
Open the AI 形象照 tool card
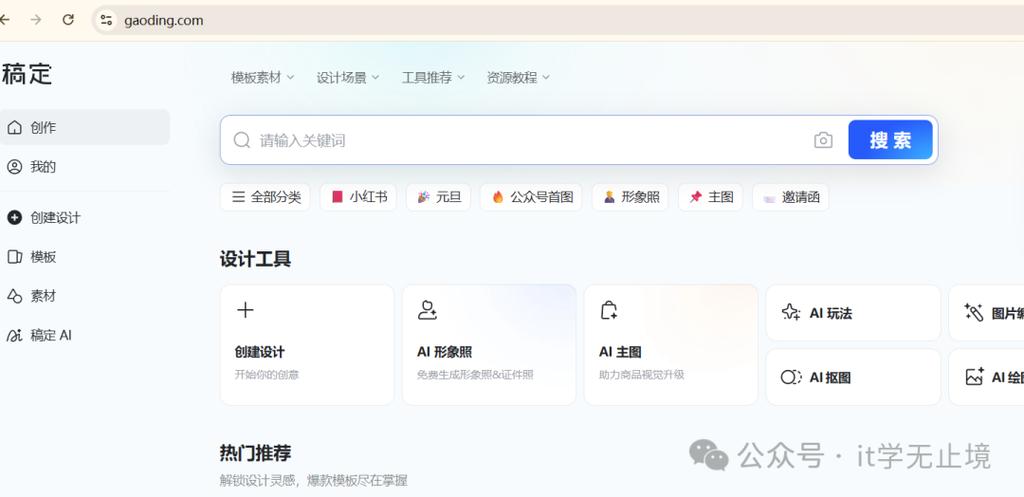(489, 345)
